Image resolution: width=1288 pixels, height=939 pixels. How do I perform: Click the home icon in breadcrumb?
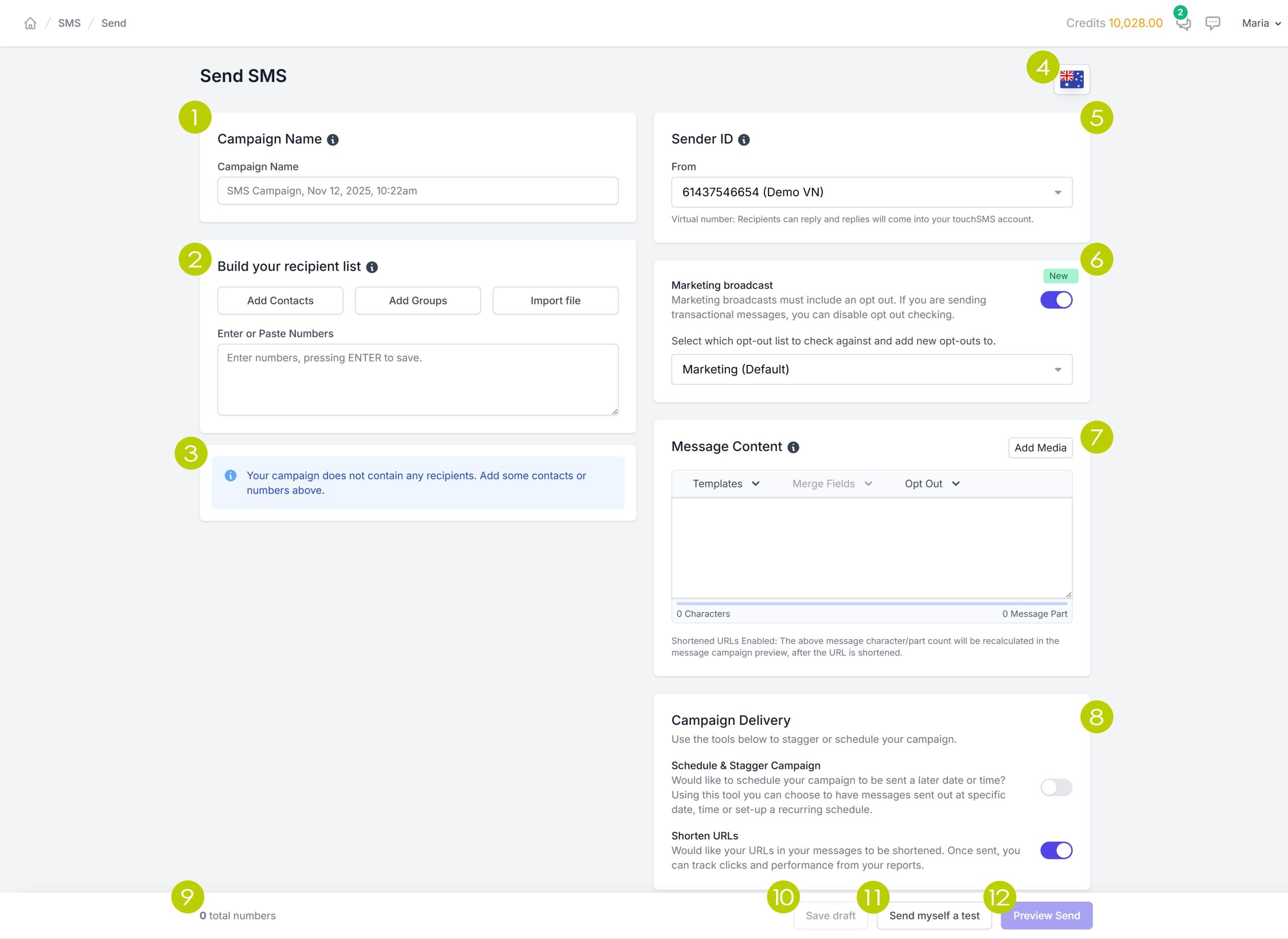pos(30,23)
